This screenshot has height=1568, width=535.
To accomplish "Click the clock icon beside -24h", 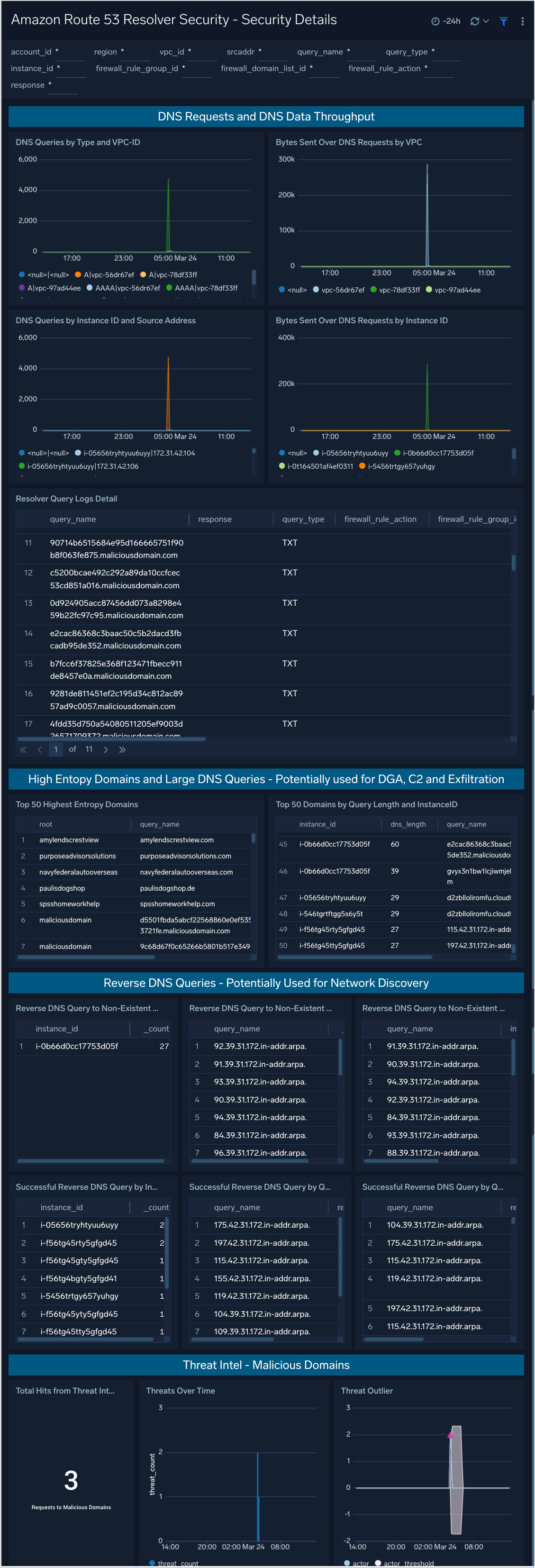I will pos(435,21).
